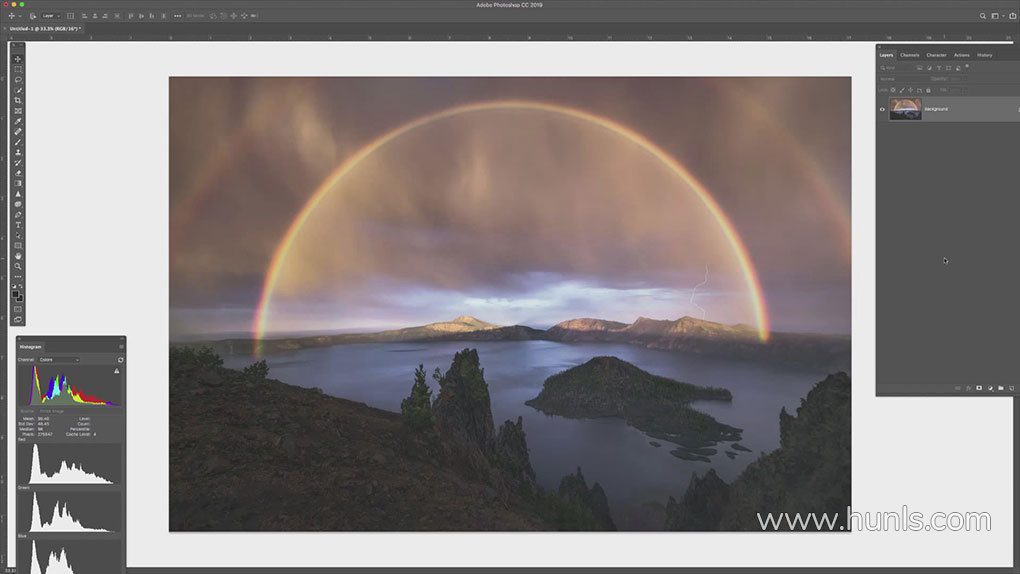Image resolution: width=1020 pixels, height=574 pixels.
Task: Open layer filter Kind dropdown
Action: (x=896, y=68)
